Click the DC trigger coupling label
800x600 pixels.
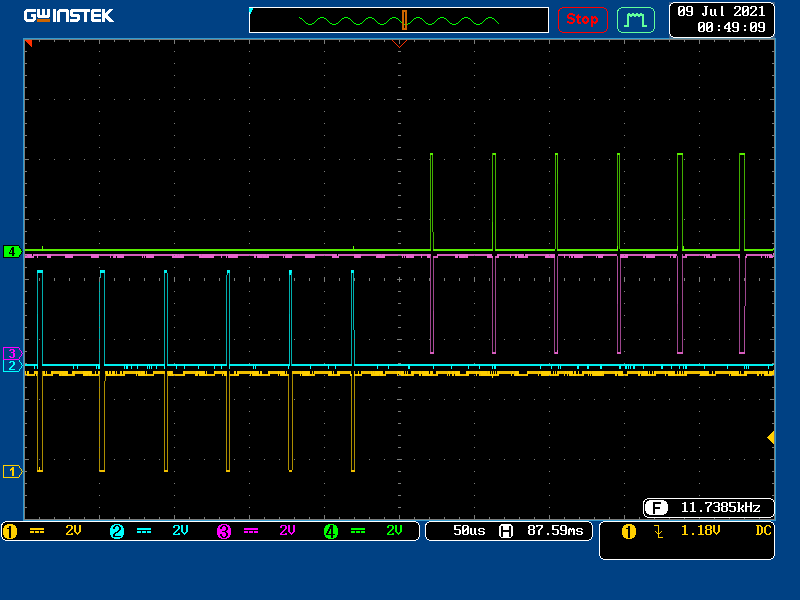pos(763,531)
